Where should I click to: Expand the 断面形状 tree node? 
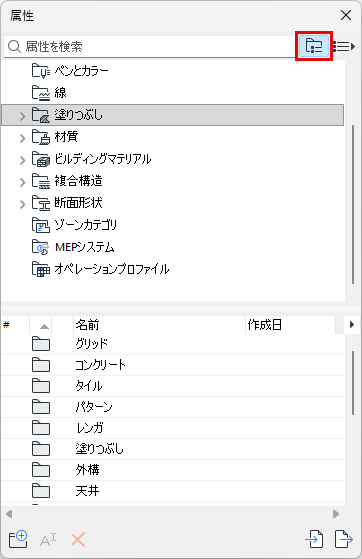coord(22,204)
